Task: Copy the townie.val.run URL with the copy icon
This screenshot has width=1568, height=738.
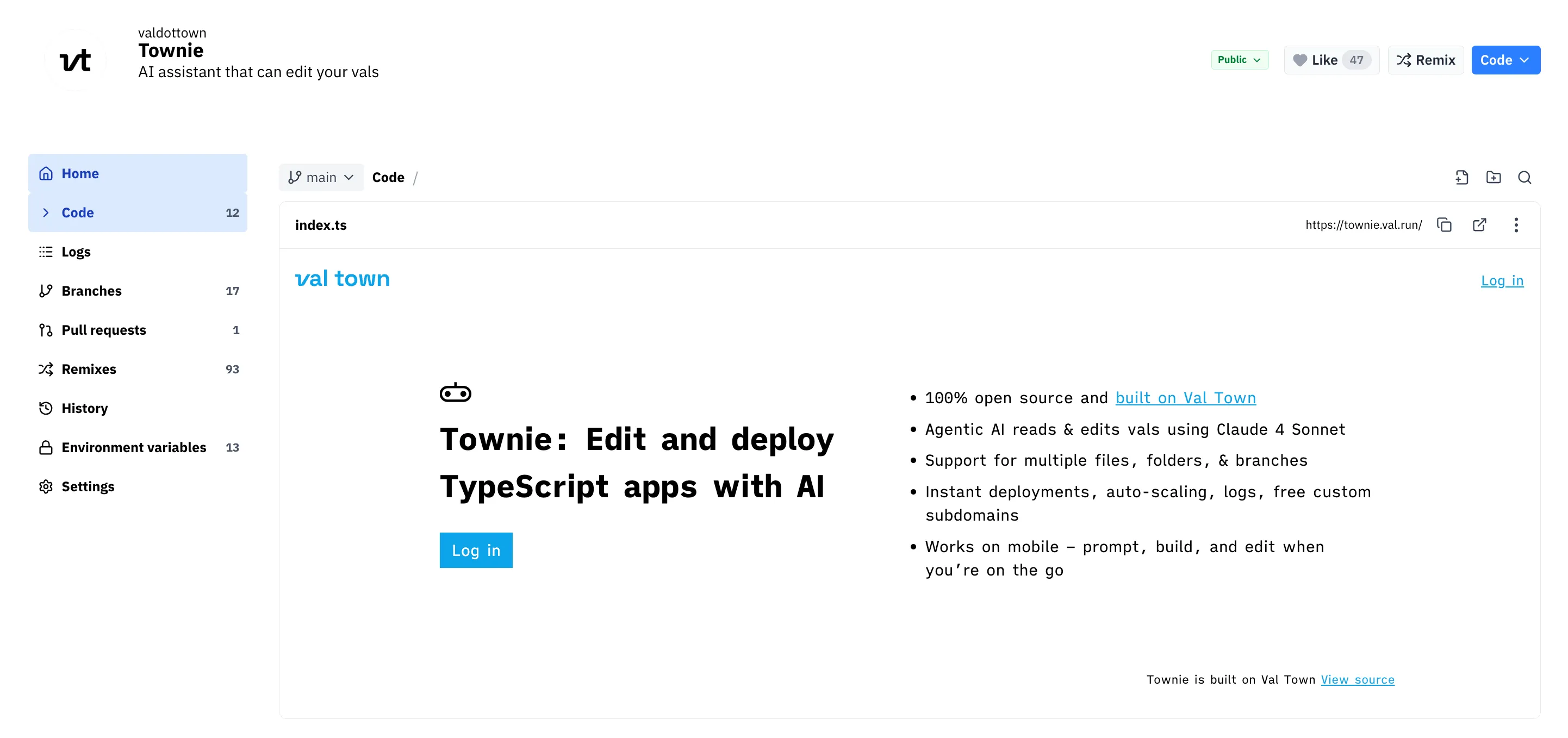Action: click(x=1446, y=224)
